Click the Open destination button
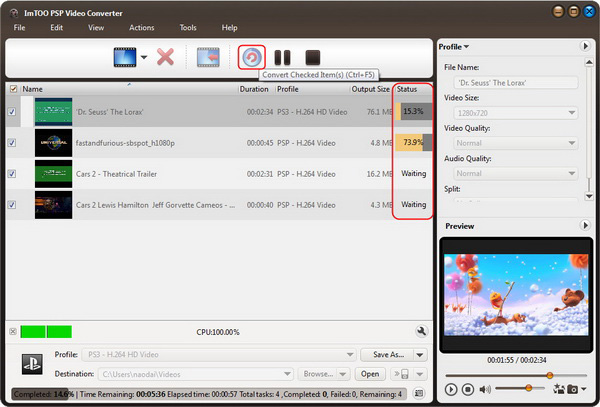This screenshot has height=407, width=600. [370, 374]
